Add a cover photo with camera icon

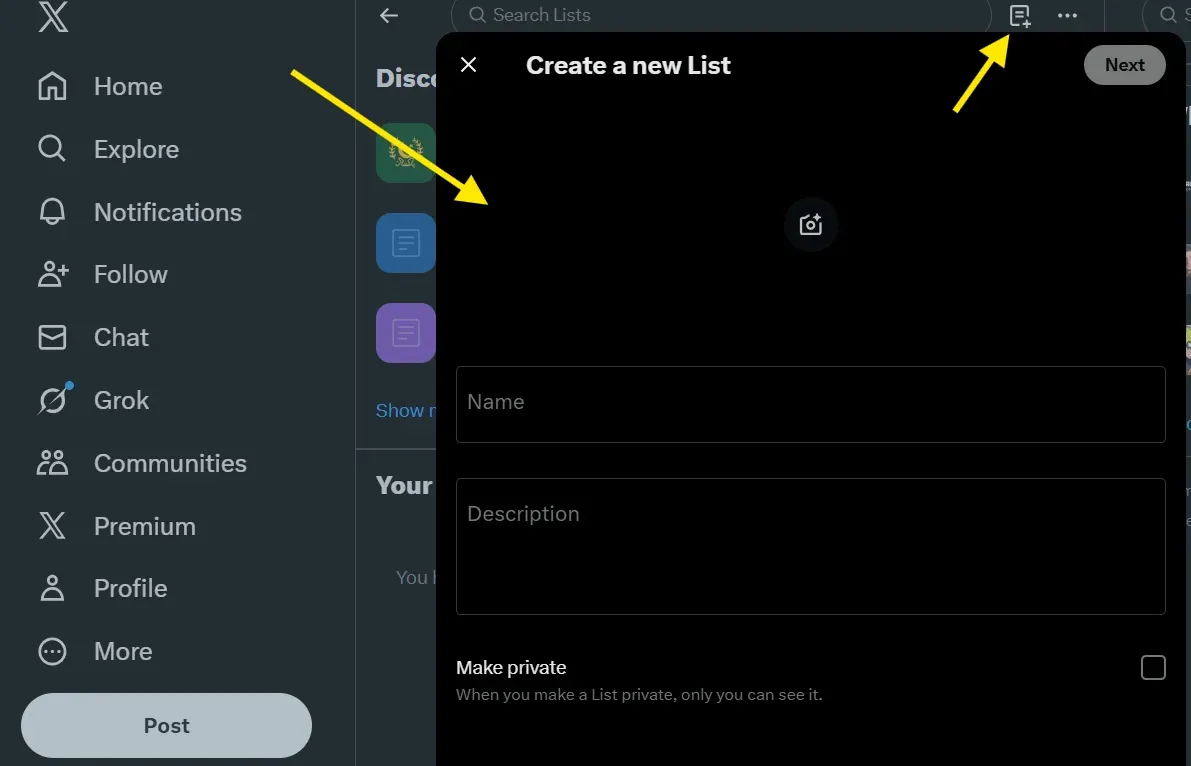(x=810, y=225)
